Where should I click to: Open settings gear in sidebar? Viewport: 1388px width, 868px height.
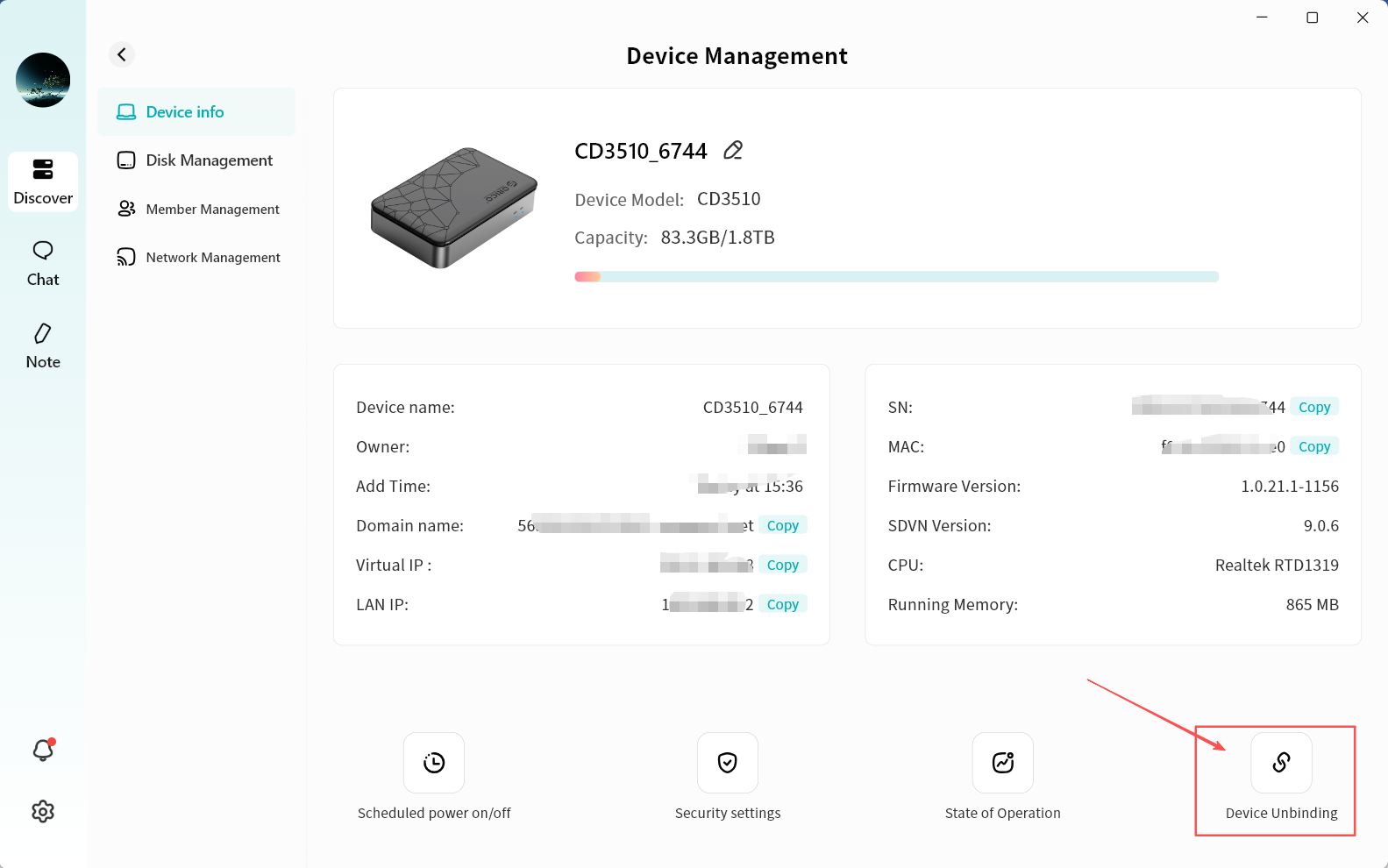(43, 812)
